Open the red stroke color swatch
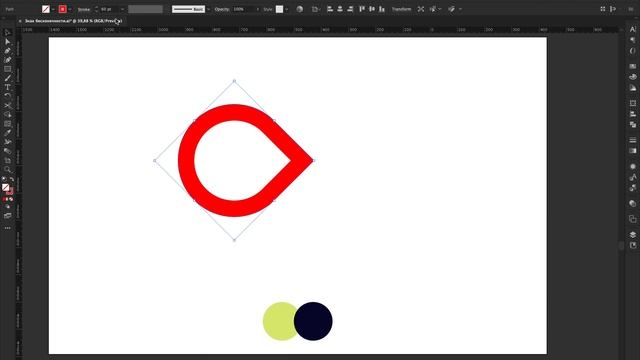The height and width of the screenshot is (360, 640). tap(62, 9)
